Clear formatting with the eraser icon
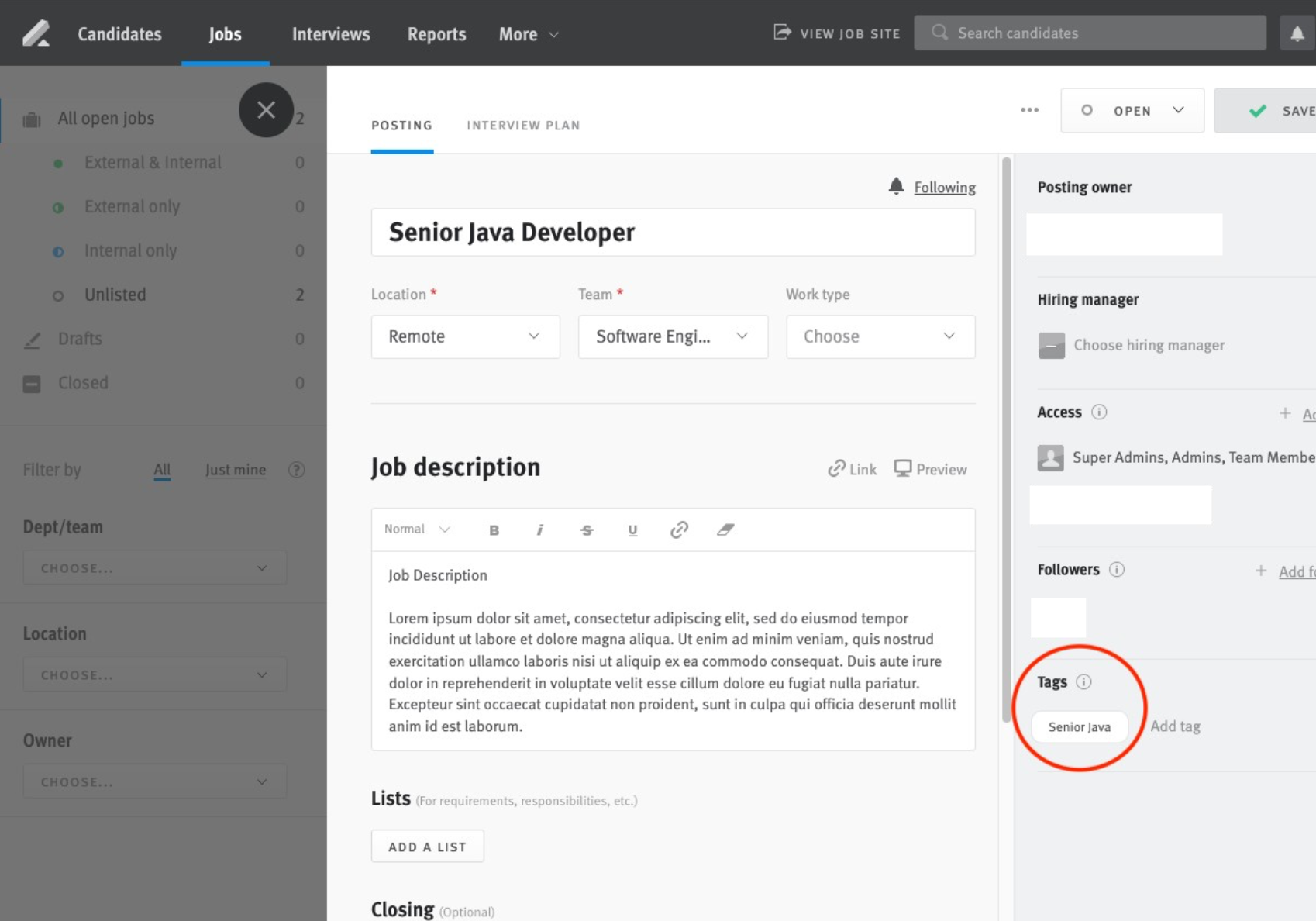Screen dimensions: 1316x921 pos(725,529)
